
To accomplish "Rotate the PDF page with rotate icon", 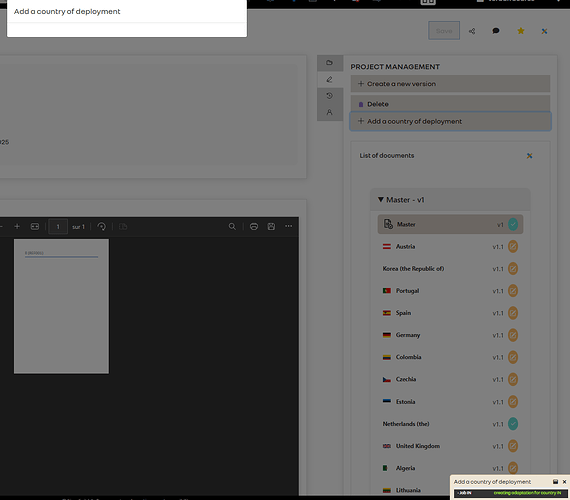I will coord(101,227).
